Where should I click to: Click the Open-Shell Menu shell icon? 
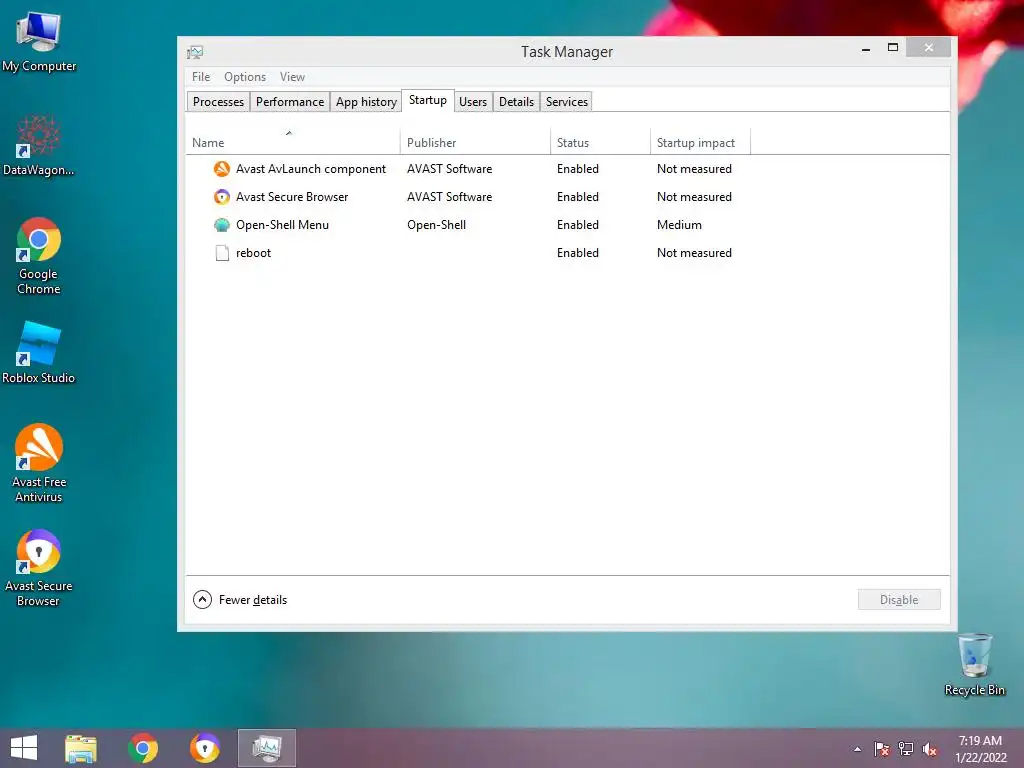(x=222, y=225)
